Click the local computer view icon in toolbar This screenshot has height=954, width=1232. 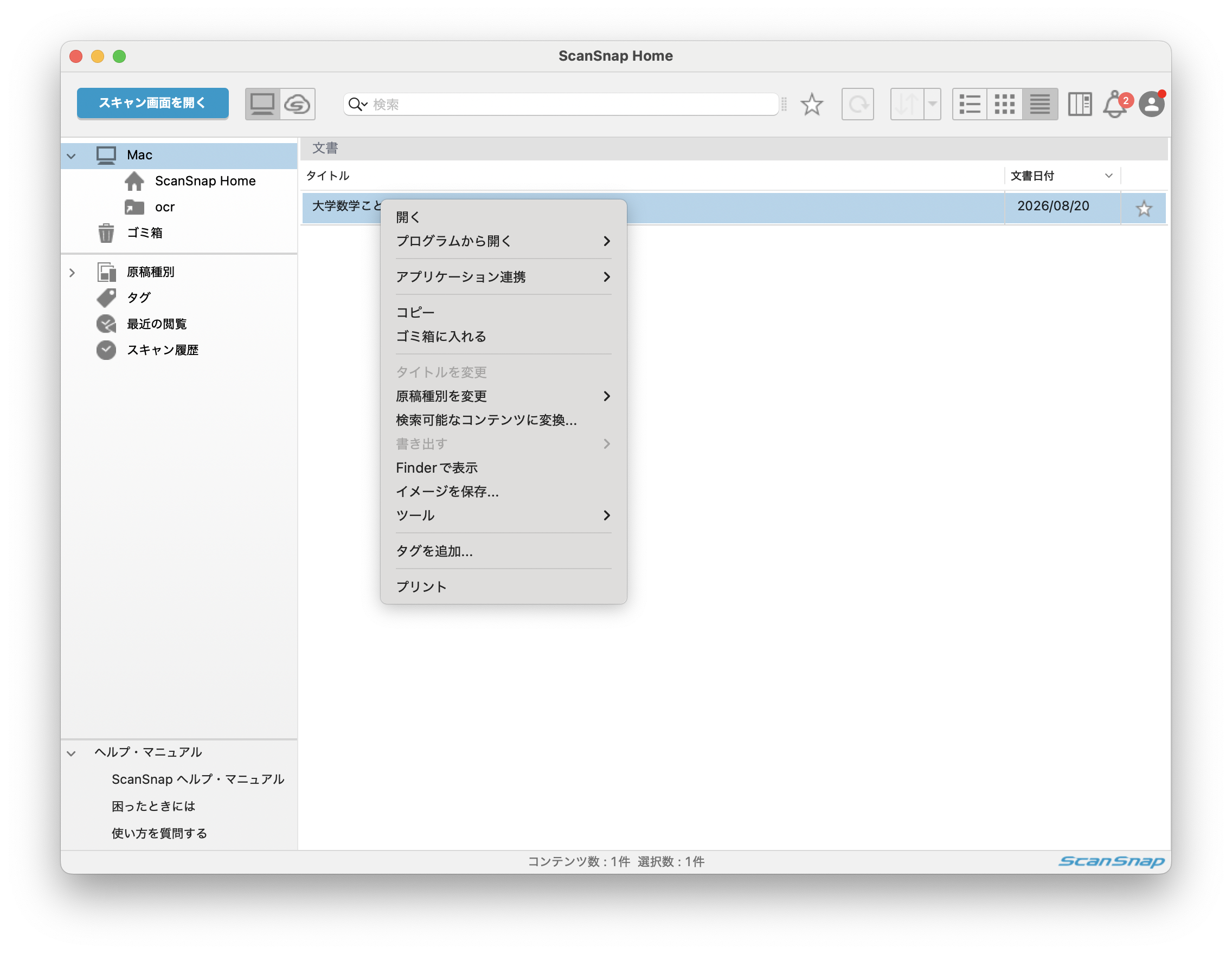262,104
